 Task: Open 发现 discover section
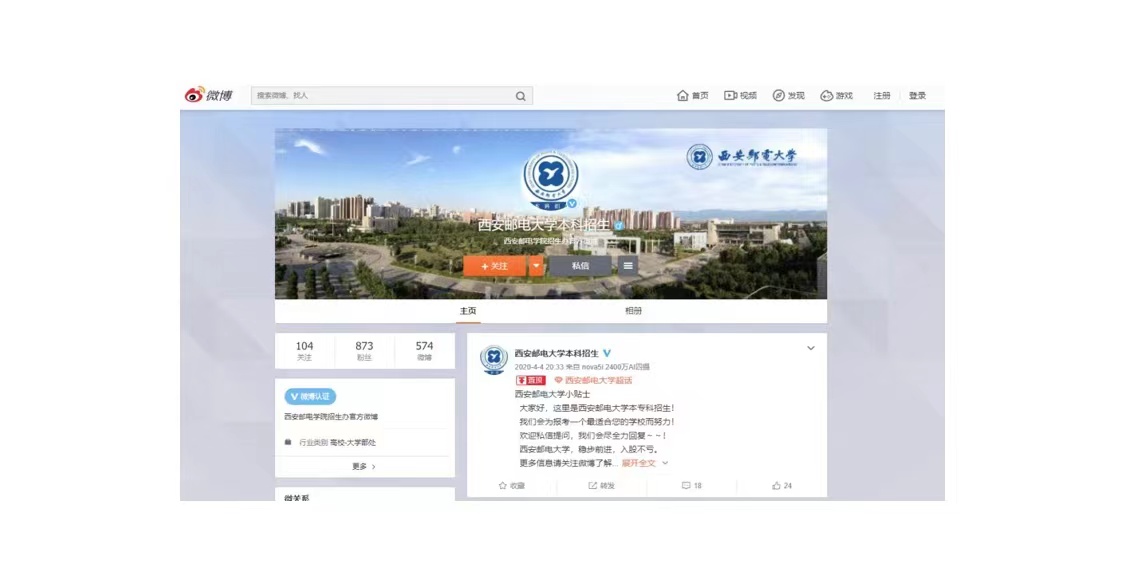click(x=789, y=95)
